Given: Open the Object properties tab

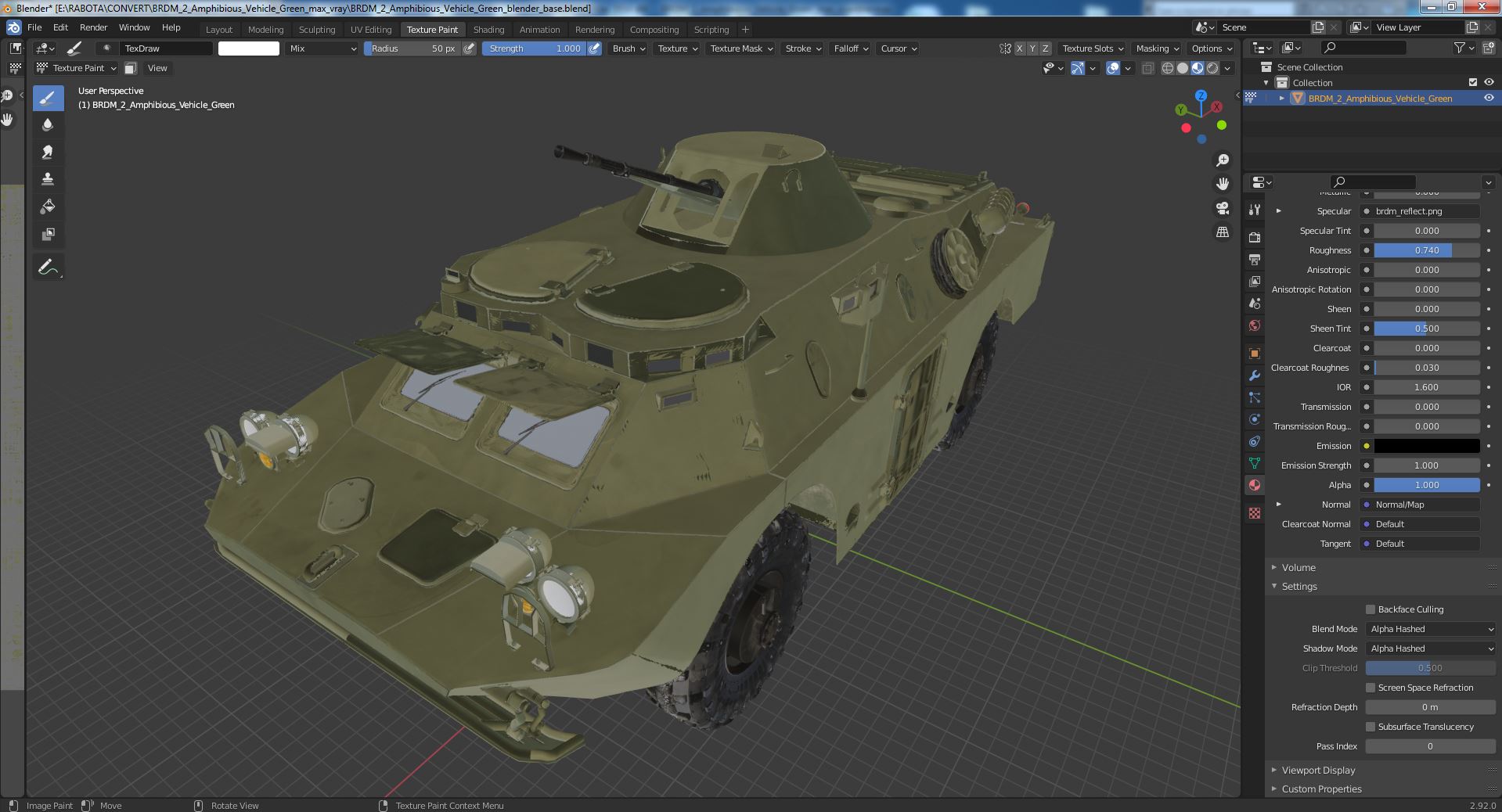Looking at the screenshot, I should point(1255,354).
